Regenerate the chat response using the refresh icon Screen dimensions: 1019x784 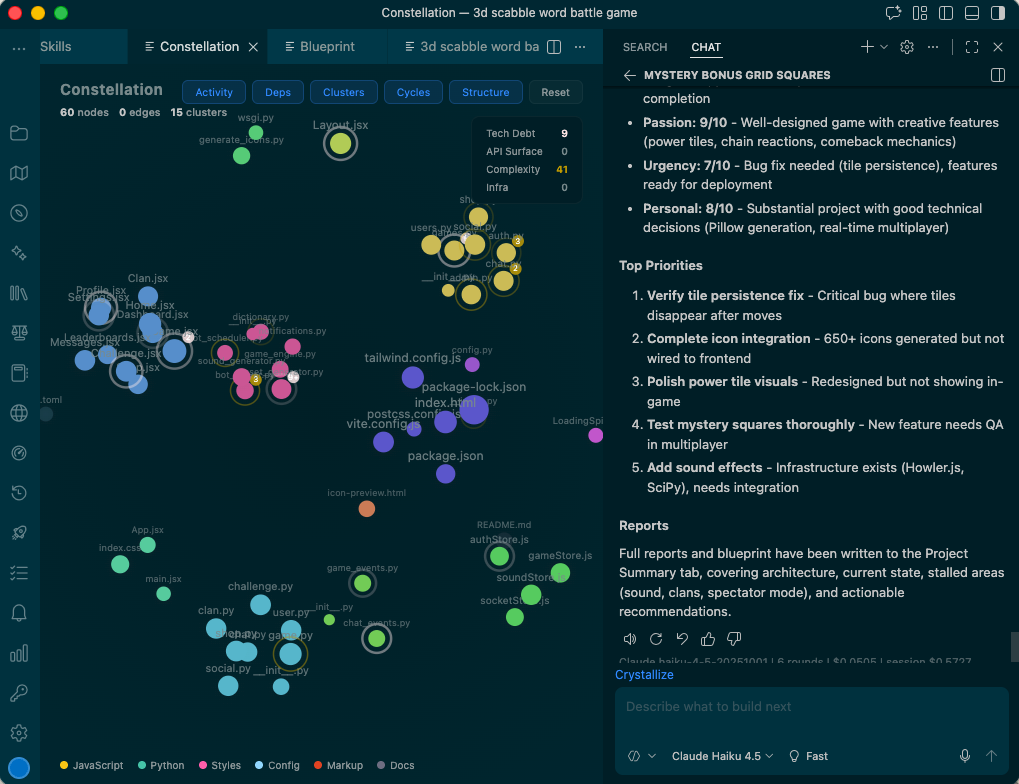pyautogui.click(x=656, y=638)
